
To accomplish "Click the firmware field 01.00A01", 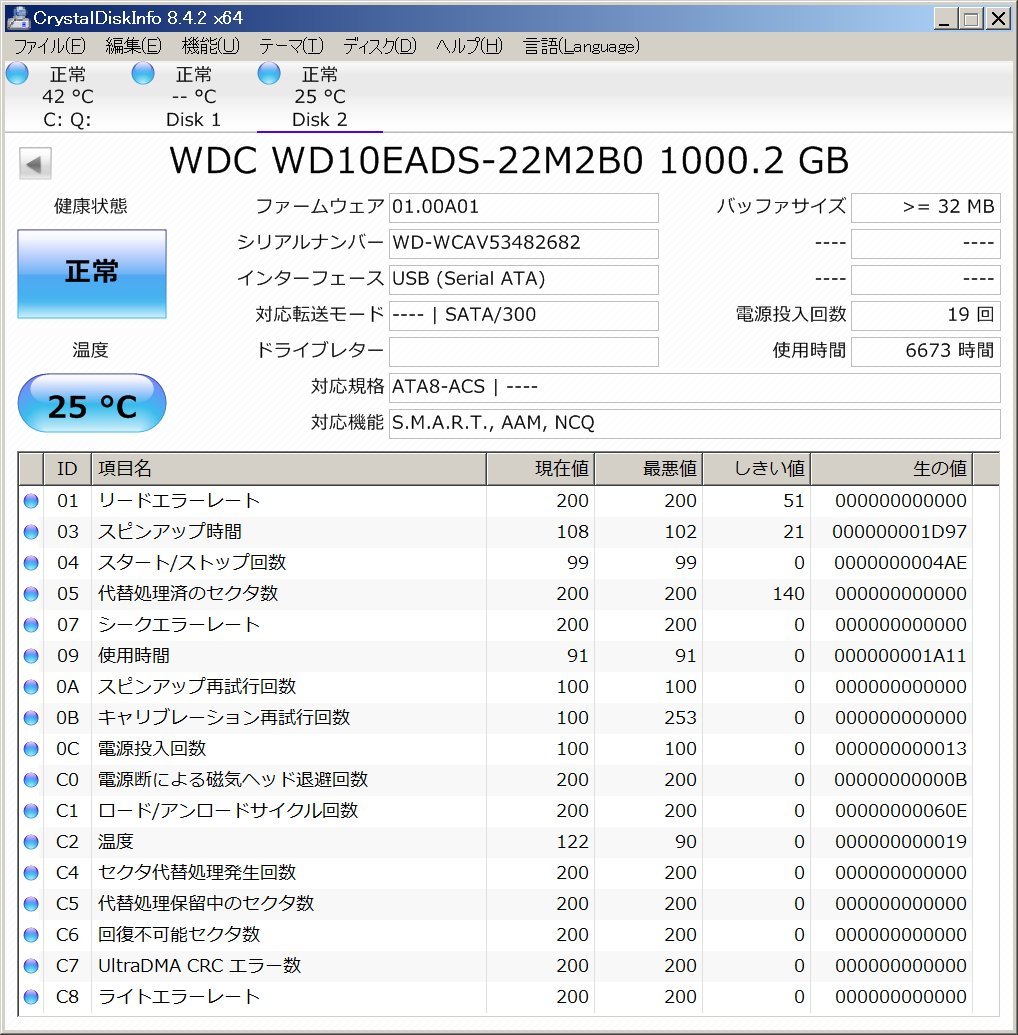I will tap(524, 207).
